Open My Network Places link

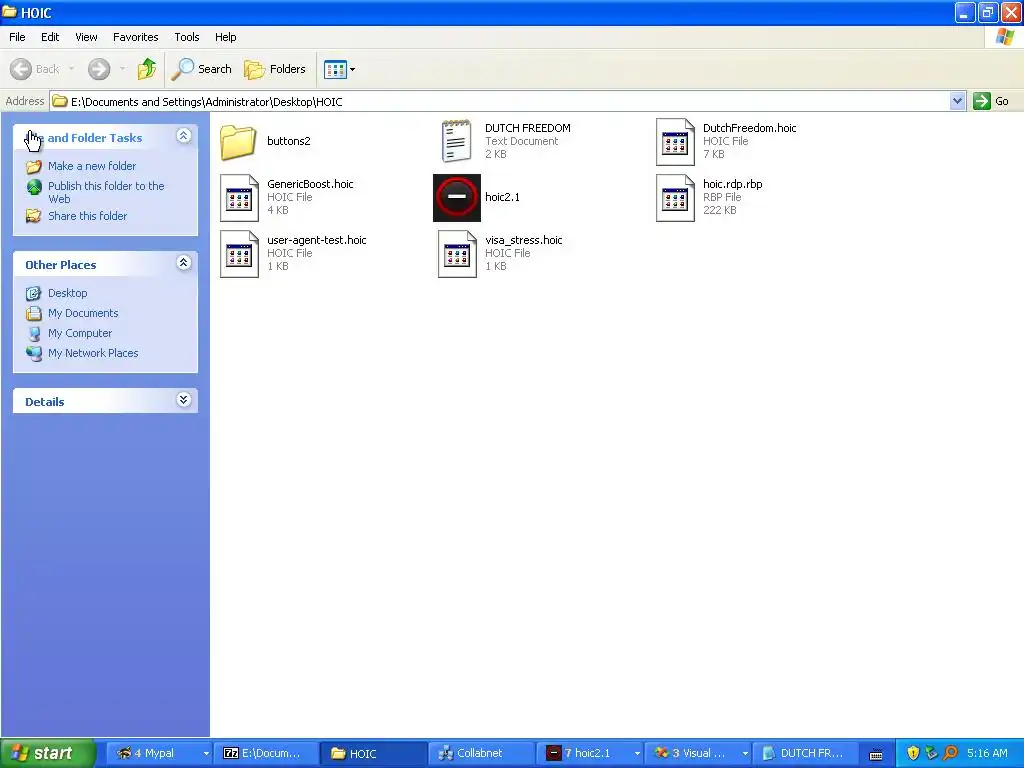[x=93, y=353]
